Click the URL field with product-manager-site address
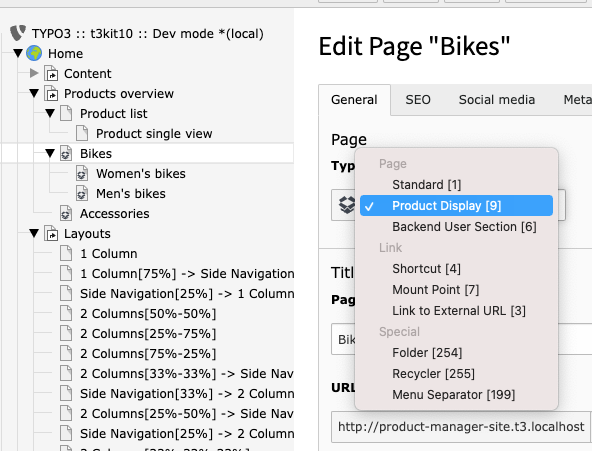Image resolution: width=592 pixels, height=451 pixels. [x=461, y=427]
